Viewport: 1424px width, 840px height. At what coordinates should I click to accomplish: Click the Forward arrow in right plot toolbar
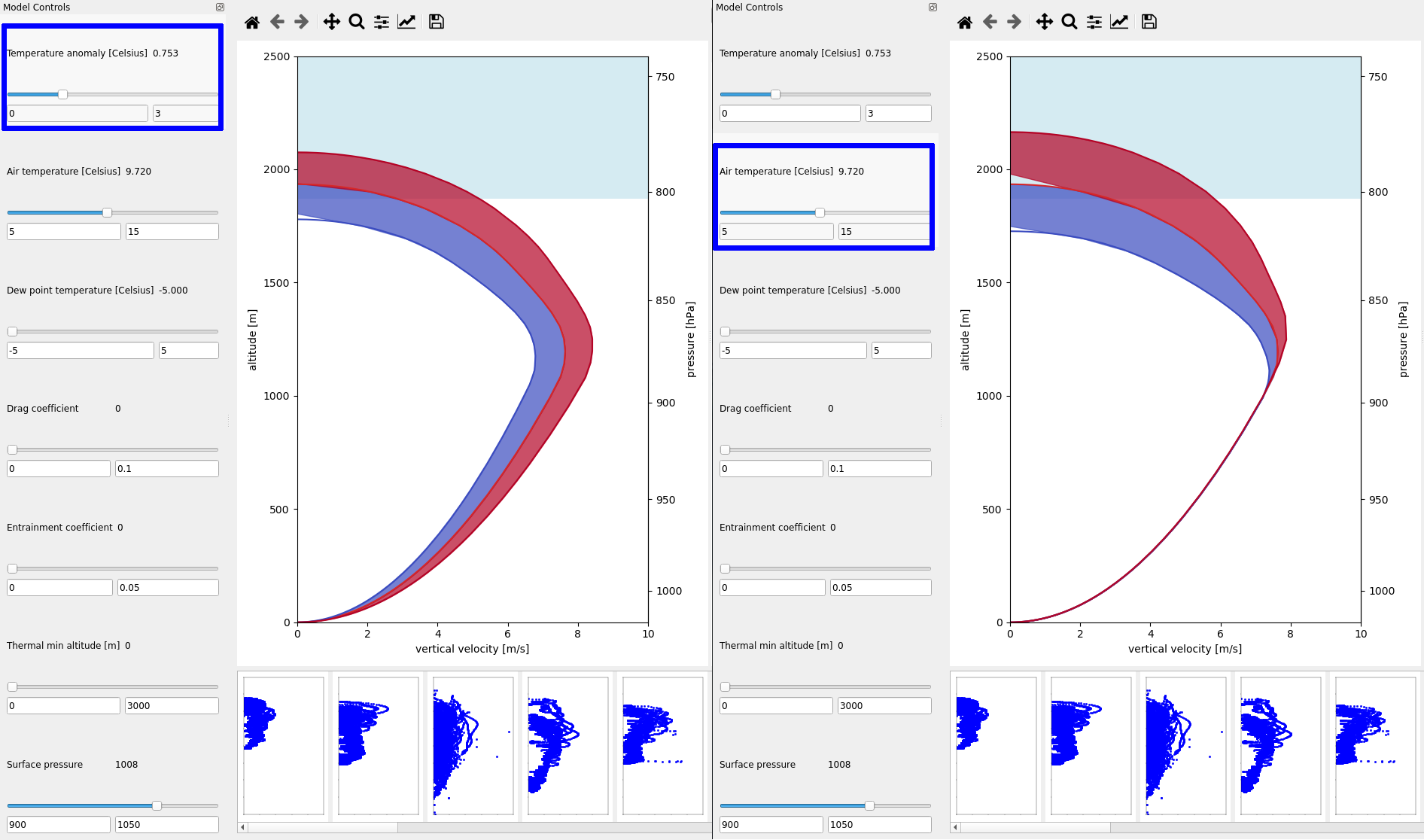click(x=1015, y=22)
